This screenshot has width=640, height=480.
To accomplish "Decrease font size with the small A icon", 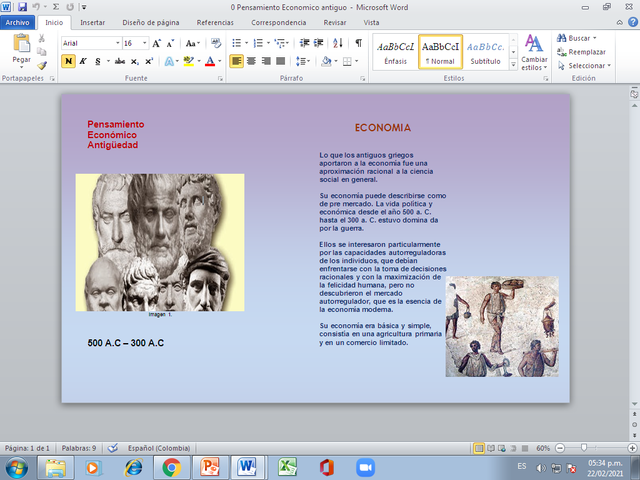I will 171,43.
